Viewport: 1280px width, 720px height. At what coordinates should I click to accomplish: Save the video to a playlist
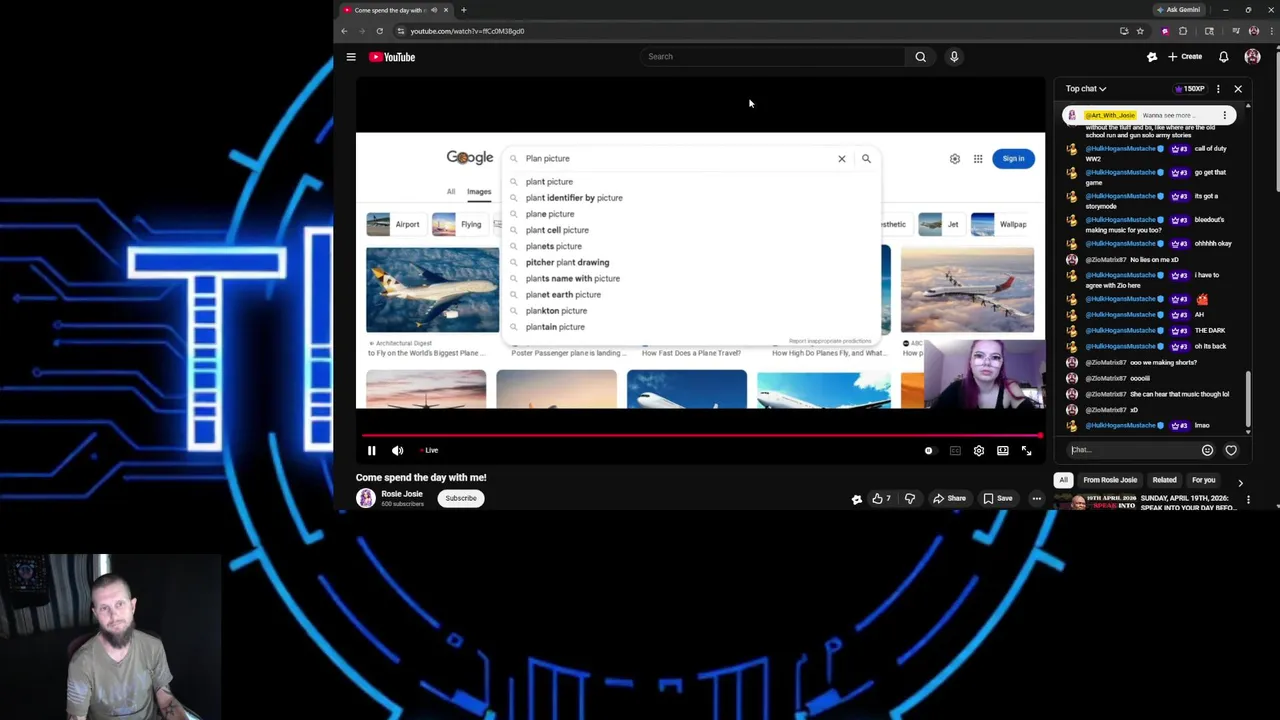998,498
